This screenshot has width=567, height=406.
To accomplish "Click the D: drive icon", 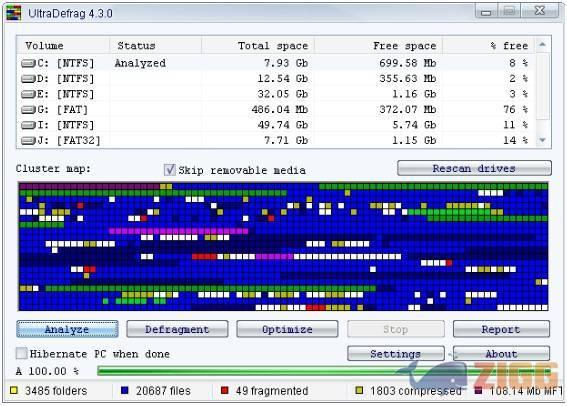I will click(28, 79).
